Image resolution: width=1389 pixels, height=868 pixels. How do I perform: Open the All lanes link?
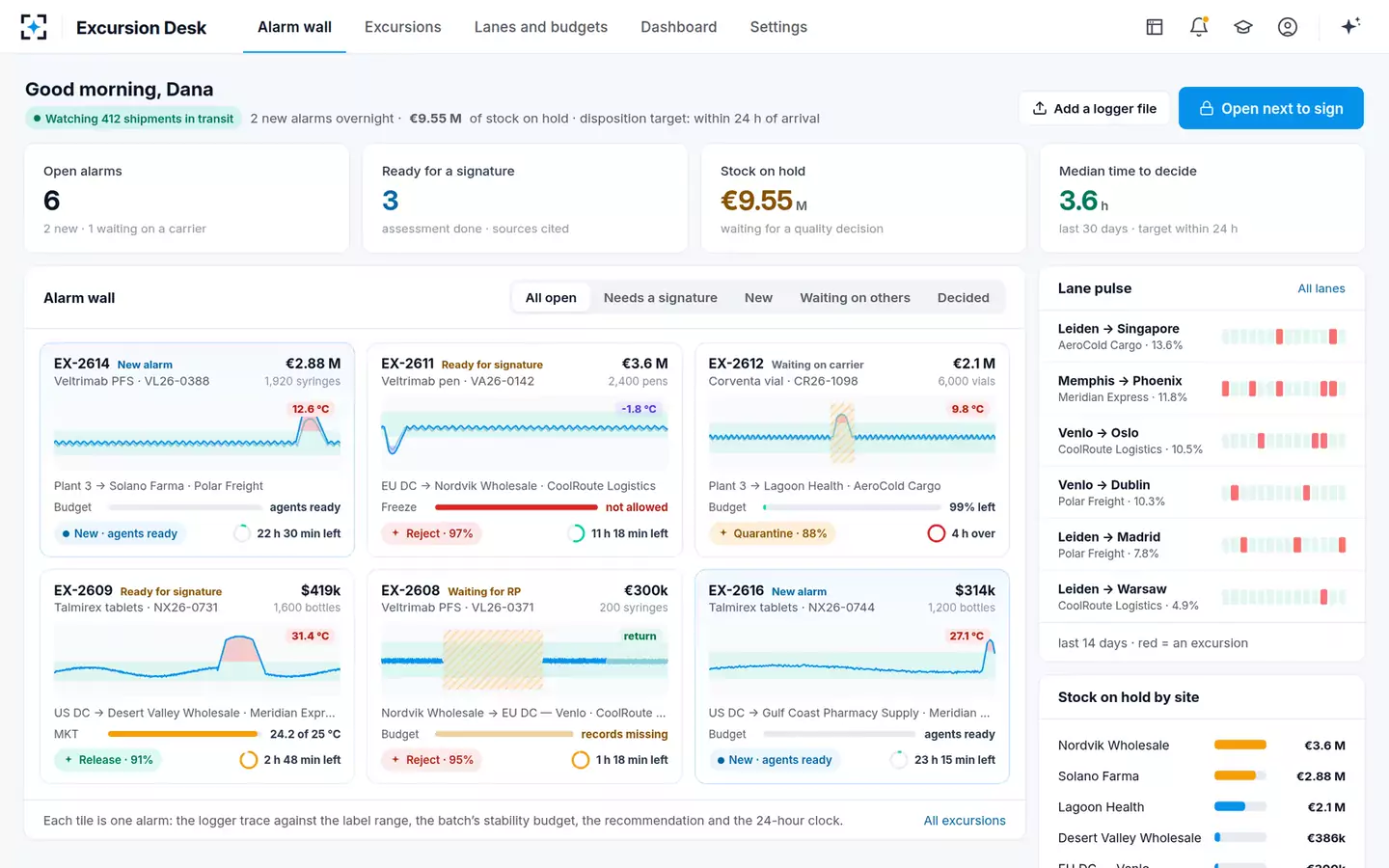pos(1321,288)
